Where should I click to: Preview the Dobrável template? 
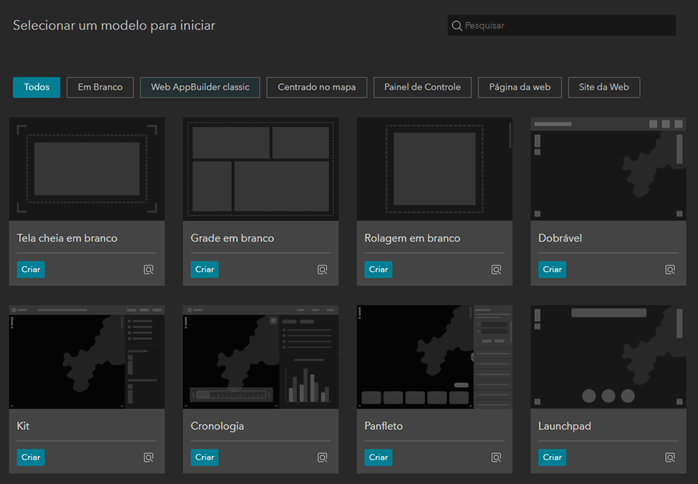[x=669, y=269]
